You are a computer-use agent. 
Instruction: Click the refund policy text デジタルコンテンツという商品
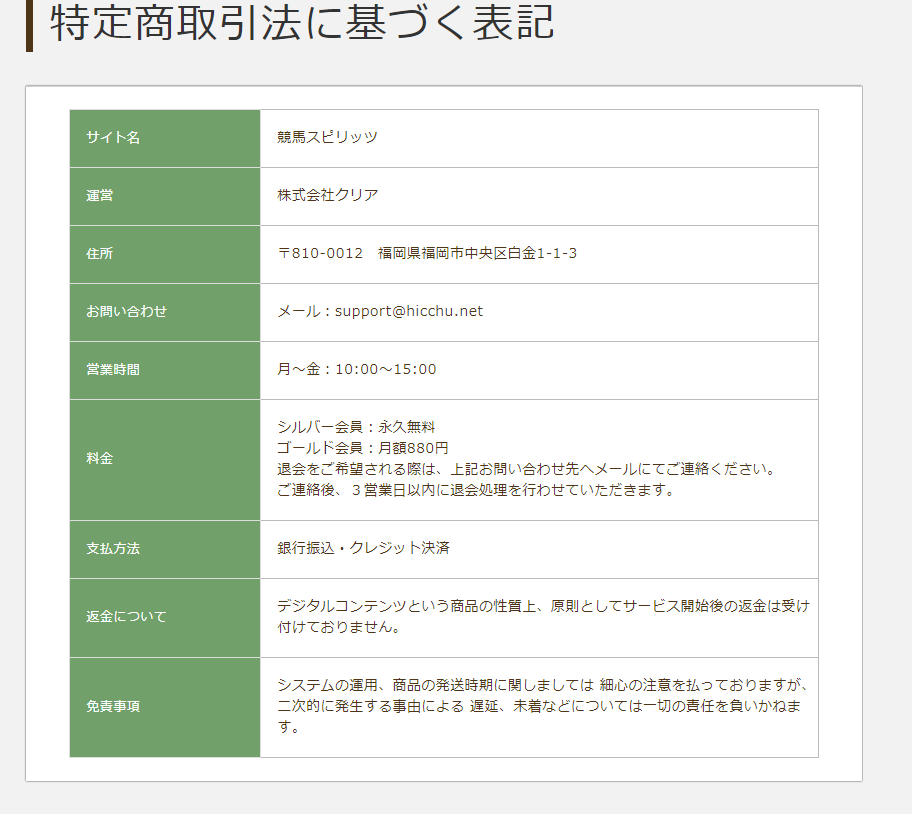543,617
